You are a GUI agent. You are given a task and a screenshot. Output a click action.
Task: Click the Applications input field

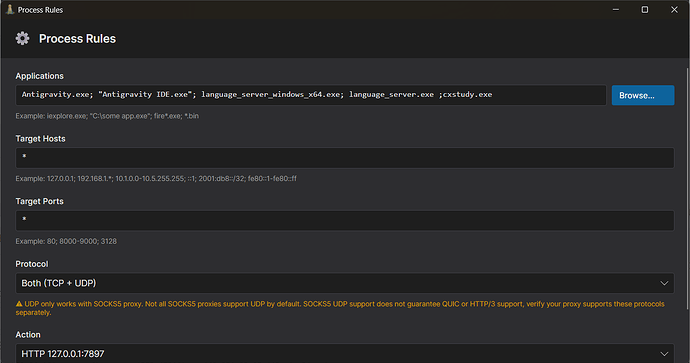[x=311, y=95]
